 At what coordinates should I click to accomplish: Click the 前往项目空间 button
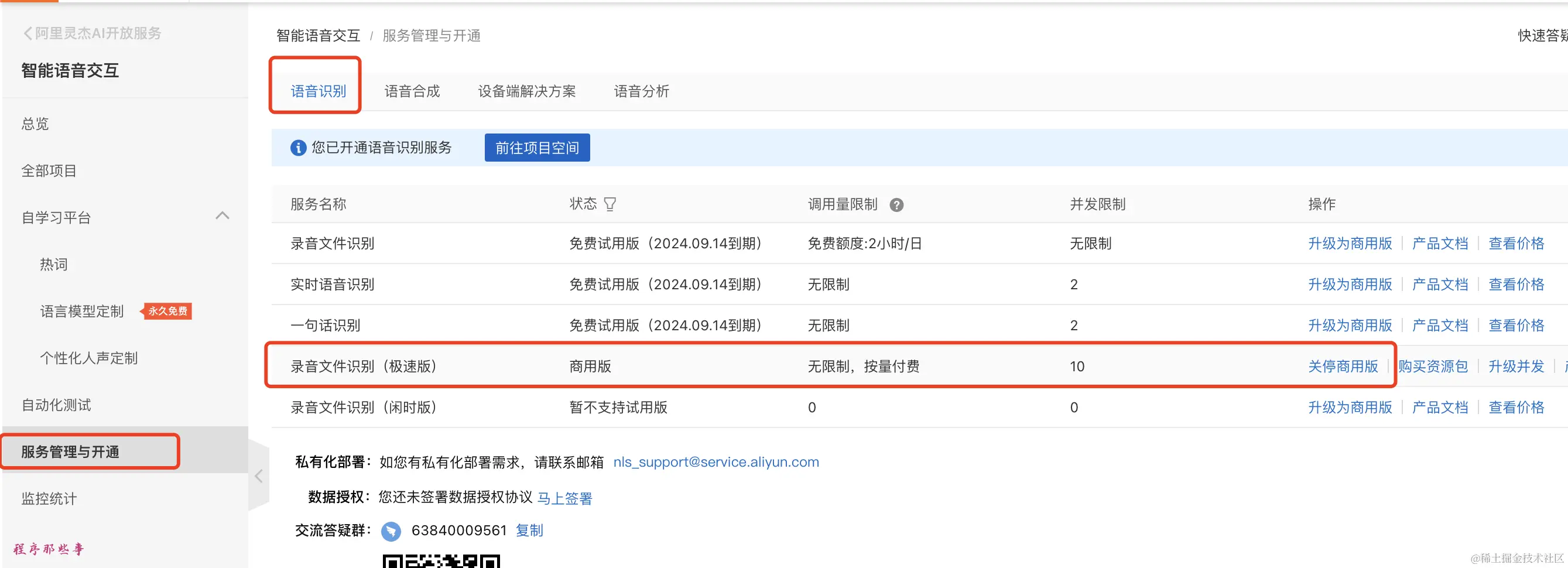coord(537,148)
